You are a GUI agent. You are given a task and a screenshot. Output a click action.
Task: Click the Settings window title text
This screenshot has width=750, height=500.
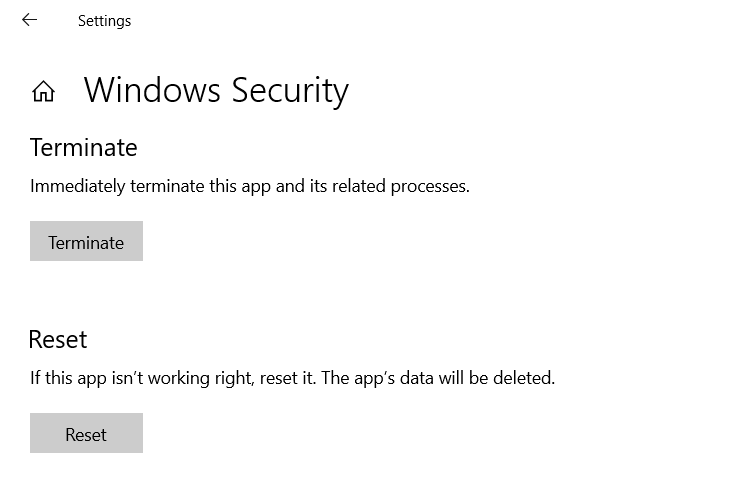click(104, 21)
